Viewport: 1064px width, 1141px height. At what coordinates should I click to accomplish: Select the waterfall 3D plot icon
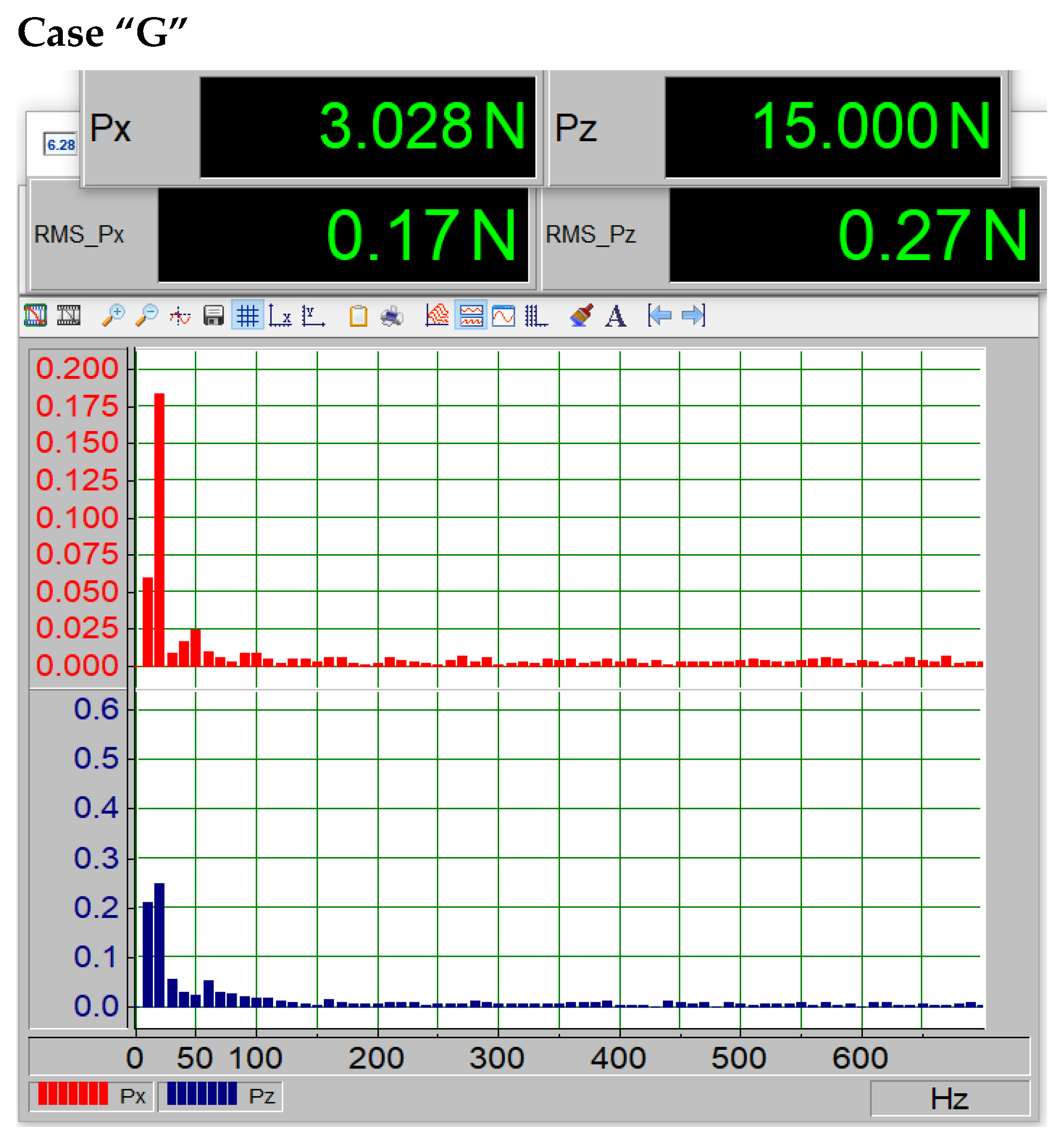437,315
